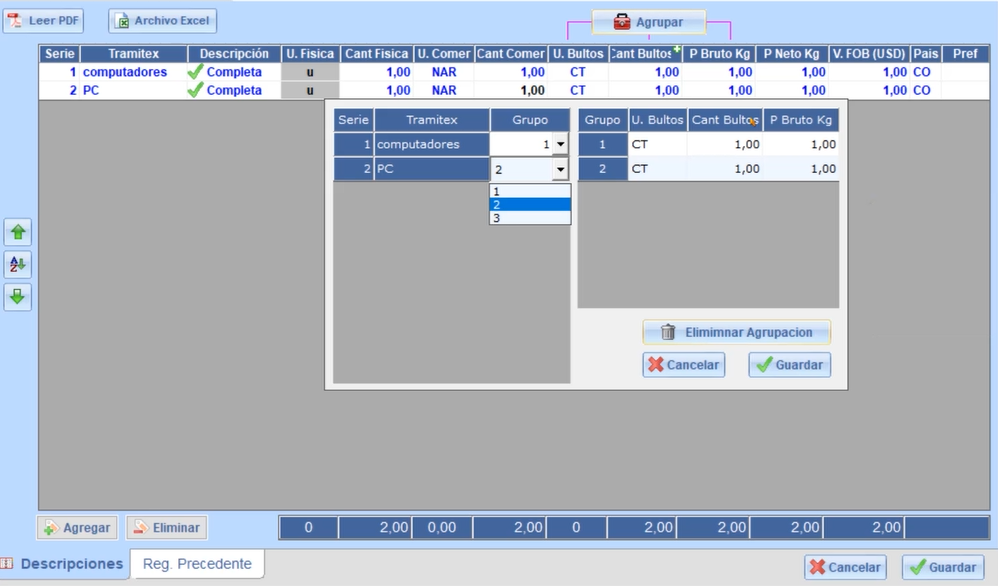Click the green move-up arrow icon

tap(18, 233)
